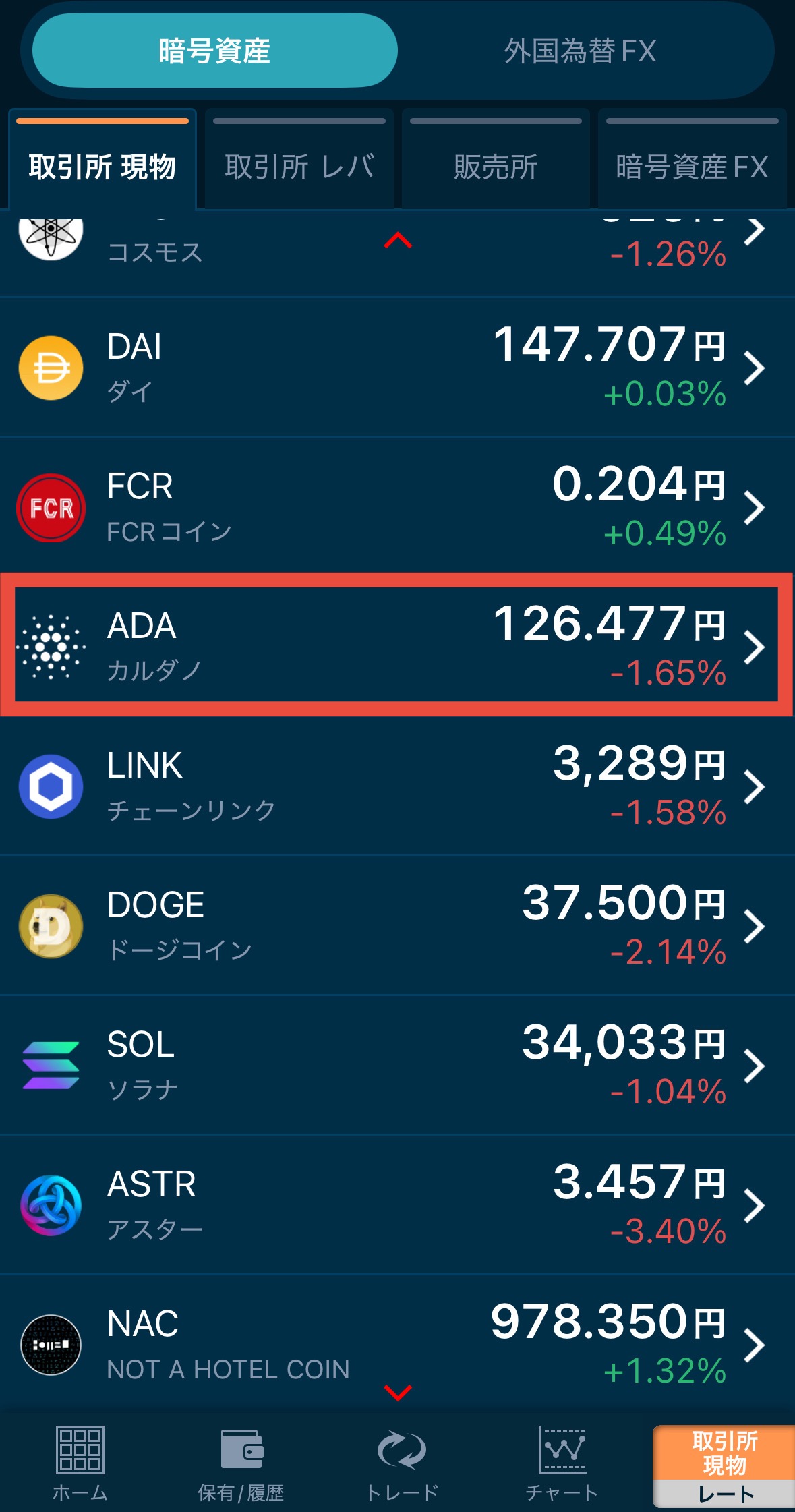The height and width of the screenshot is (1512, 795).
Task: Tap the Cardano ADA dotted icon
Action: [x=51, y=647]
